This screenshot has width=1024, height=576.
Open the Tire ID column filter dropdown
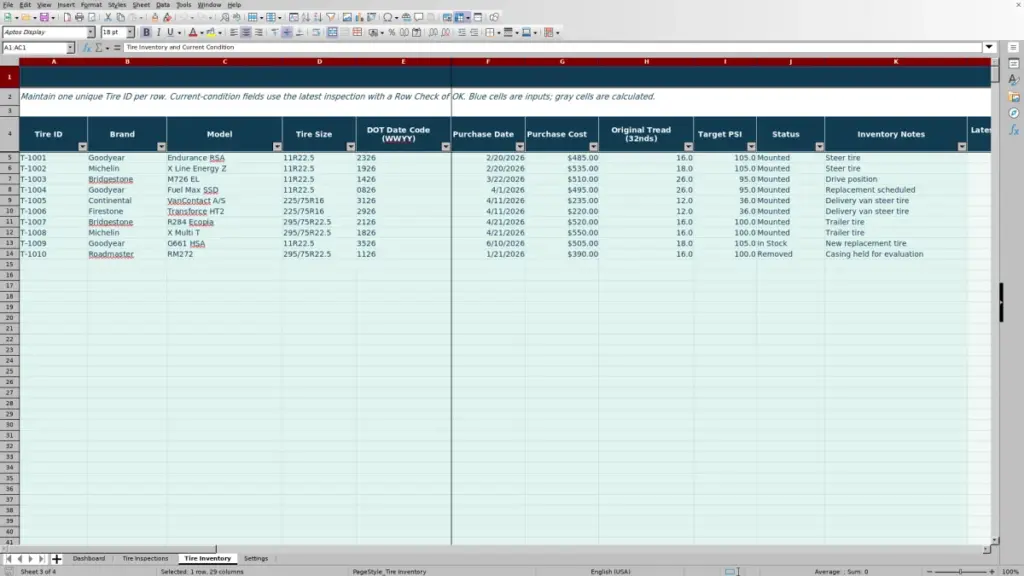pyautogui.click(x=82, y=147)
